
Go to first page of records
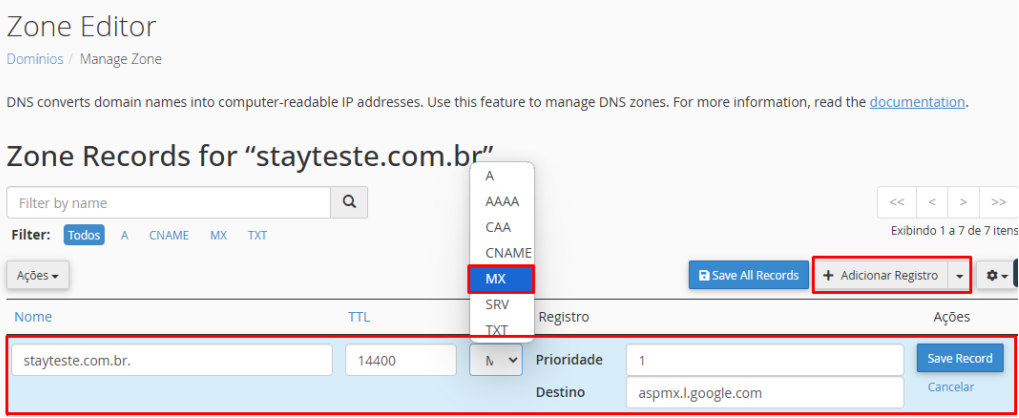point(896,202)
